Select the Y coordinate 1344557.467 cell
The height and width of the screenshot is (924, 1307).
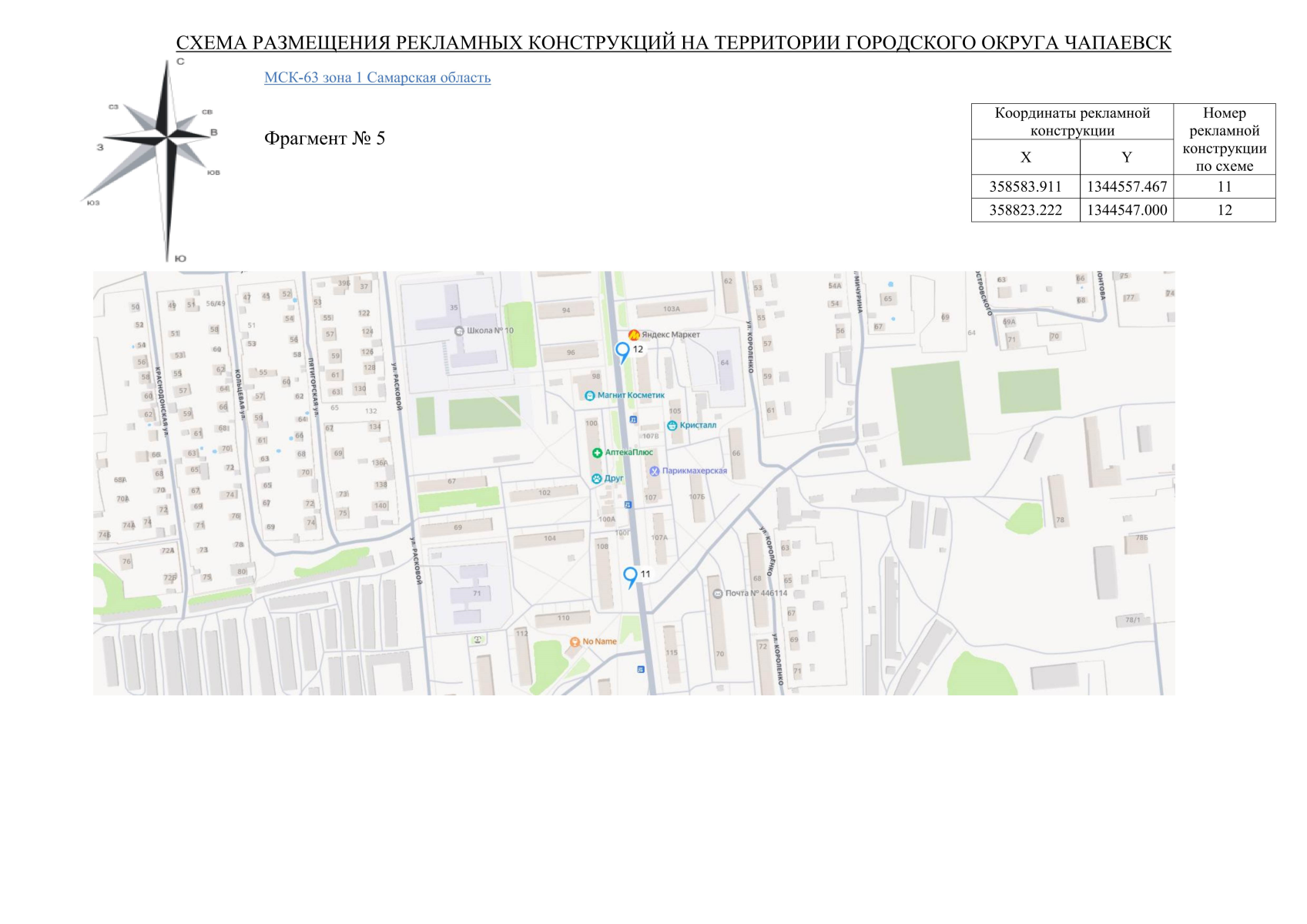tap(1126, 187)
